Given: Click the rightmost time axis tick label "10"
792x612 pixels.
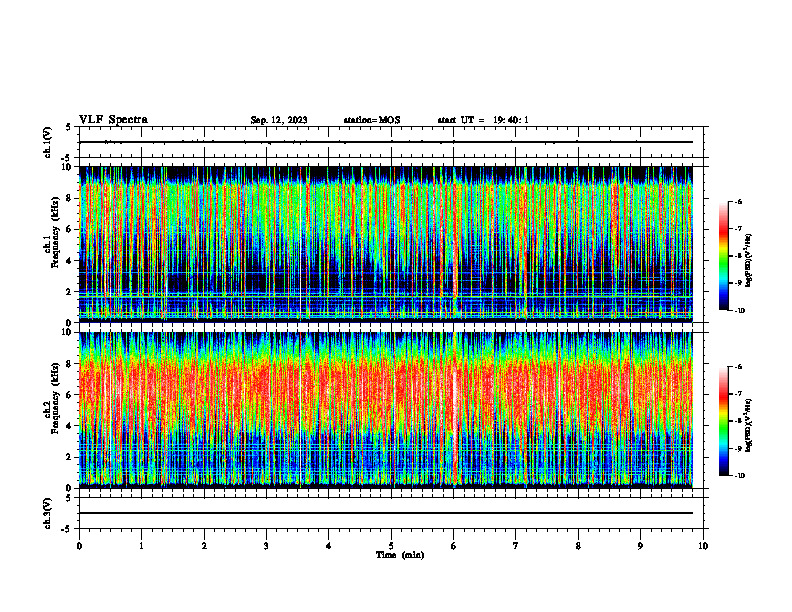Looking at the screenshot, I should coord(703,546).
